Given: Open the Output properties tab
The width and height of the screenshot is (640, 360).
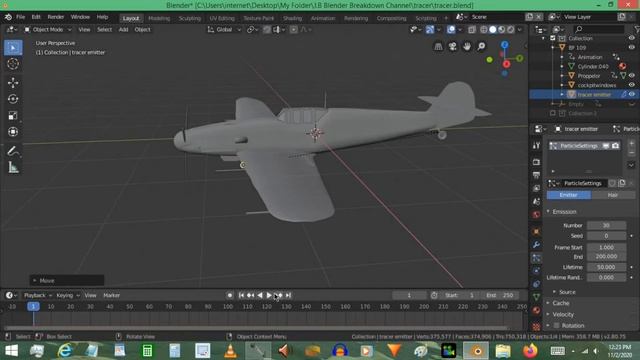Looking at the screenshot, I should pos(536,175).
